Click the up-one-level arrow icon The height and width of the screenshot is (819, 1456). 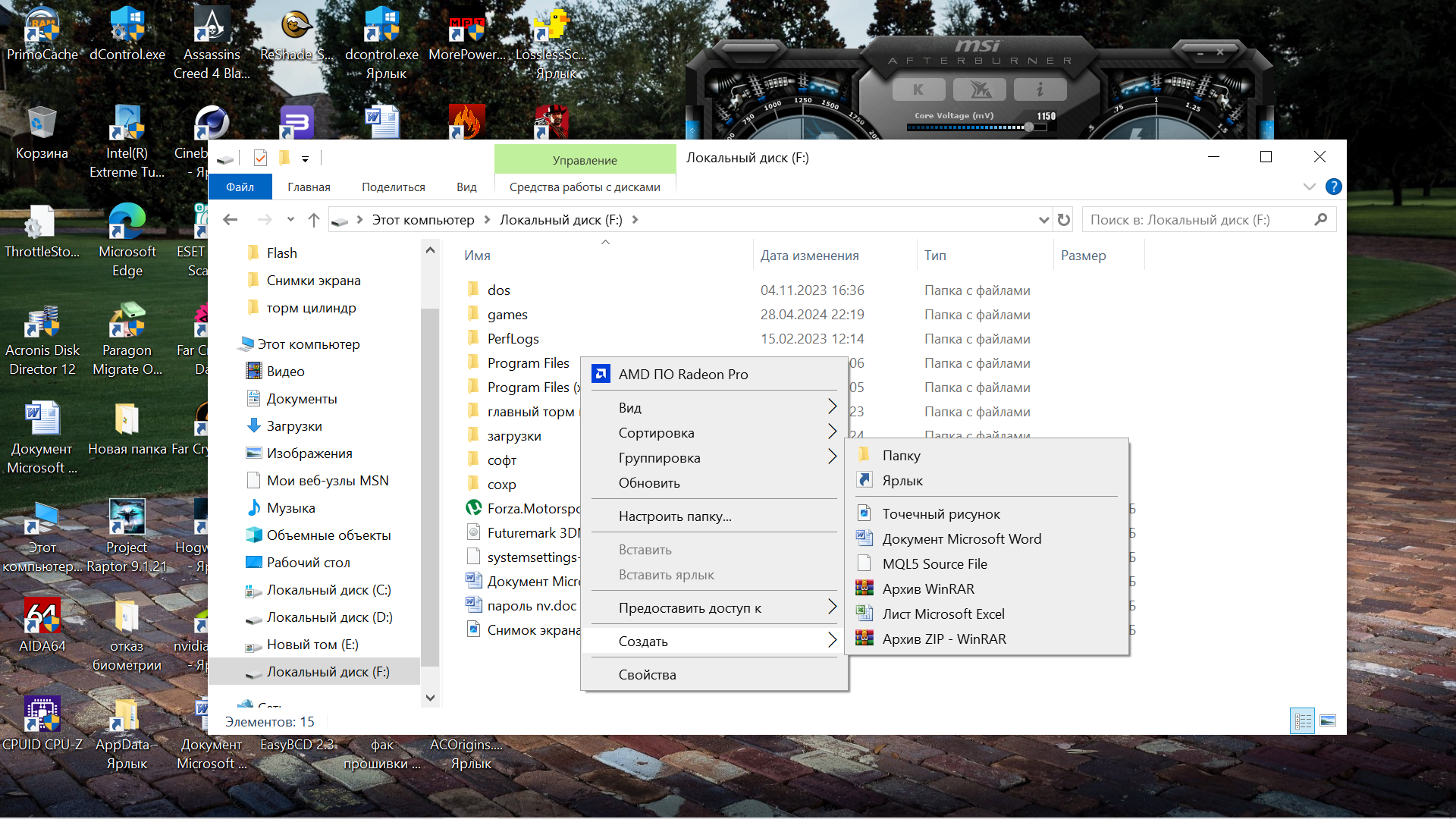[x=314, y=220]
